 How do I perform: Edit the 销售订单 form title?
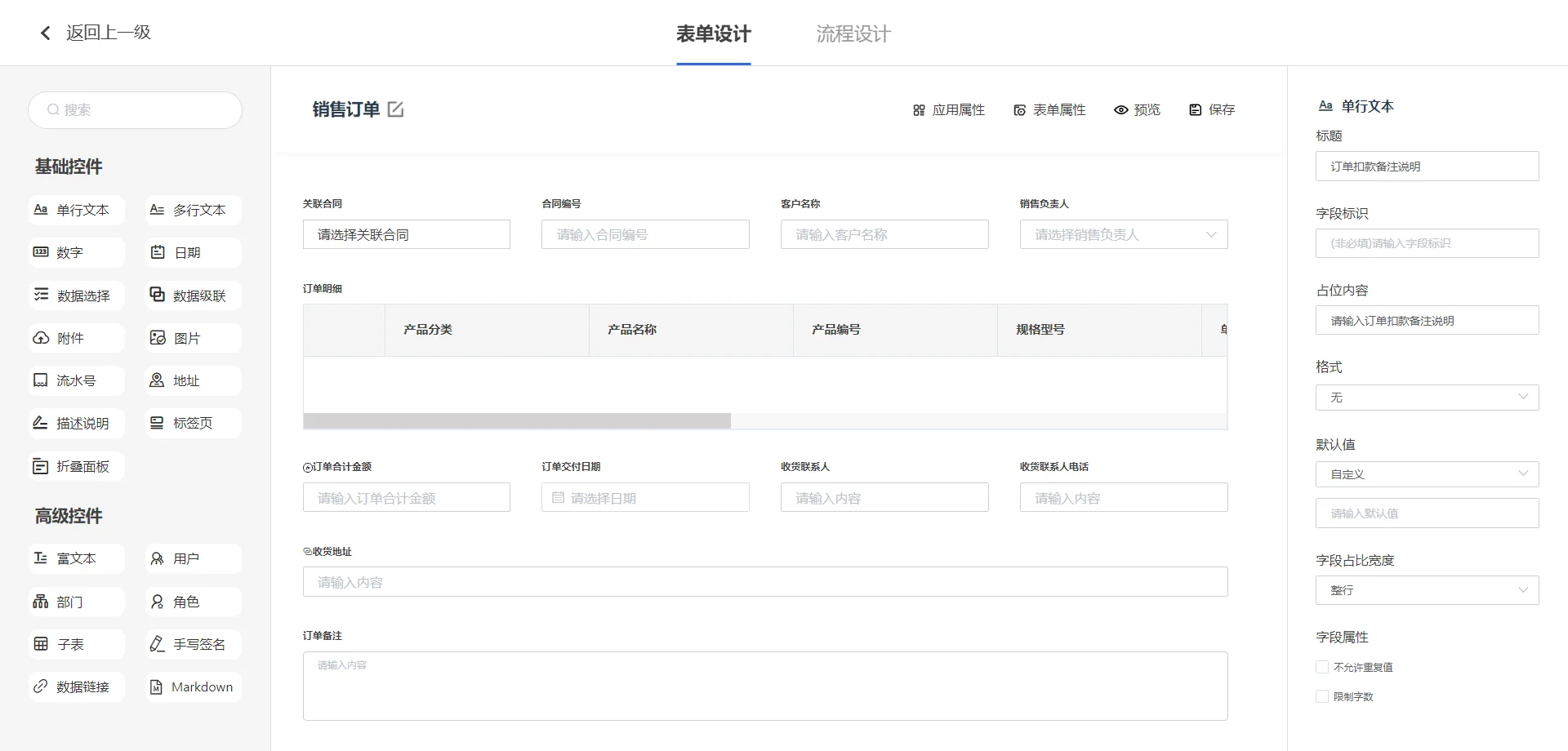395,109
